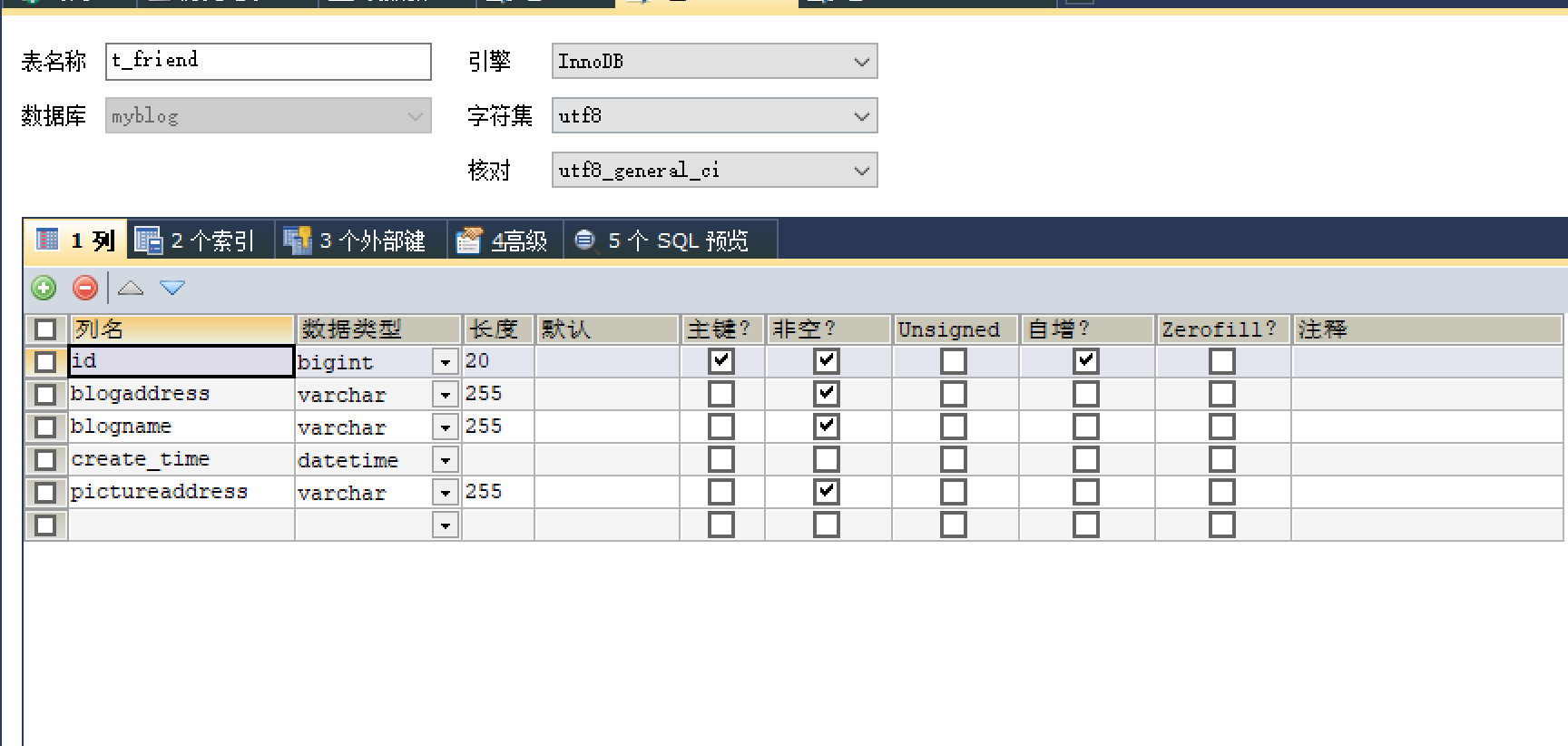Click length 255 in blogaddress row
1568x746 pixels.
[498, 394]
